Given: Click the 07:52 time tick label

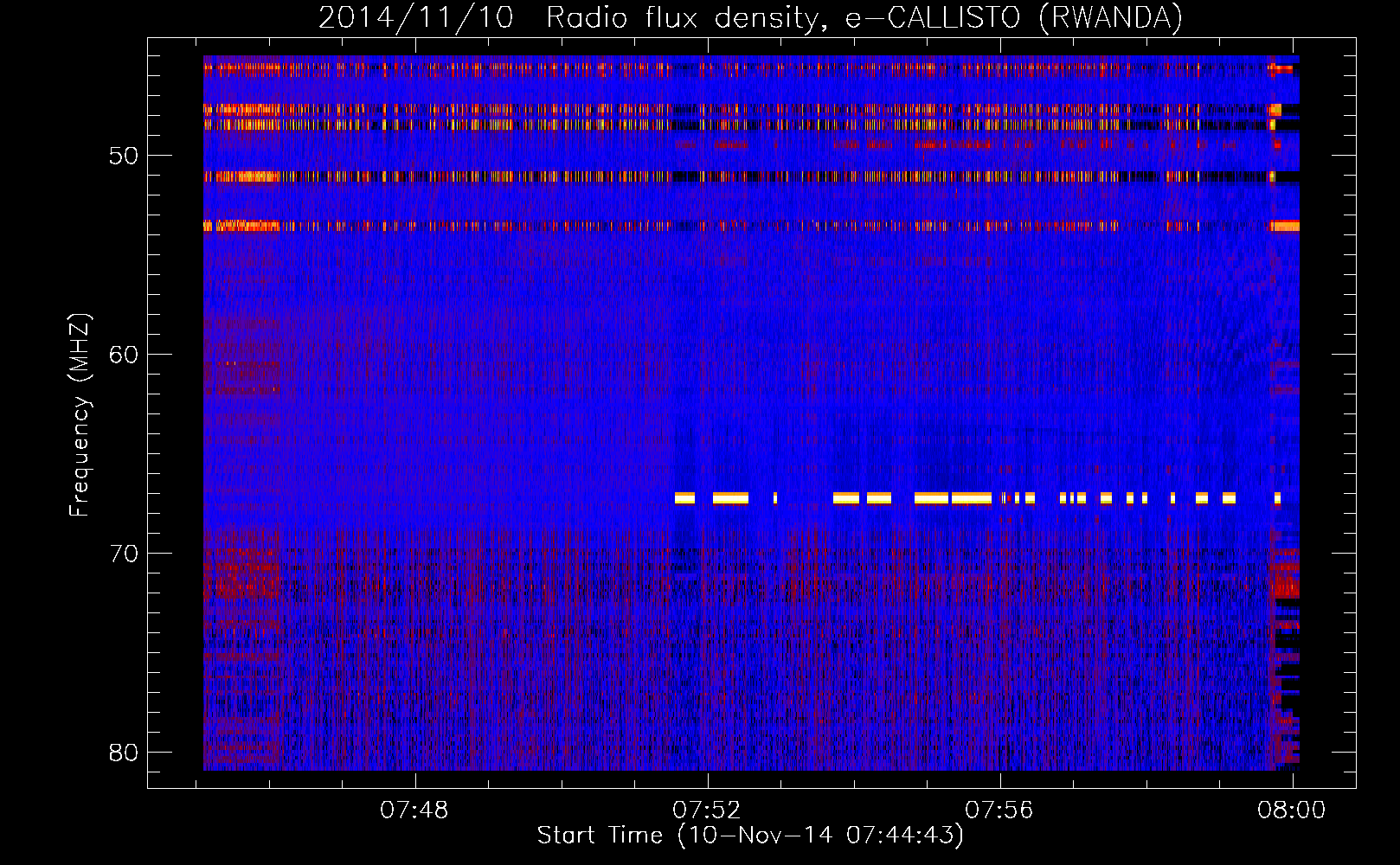Looking at the screenshot, I should coord(707,811).
